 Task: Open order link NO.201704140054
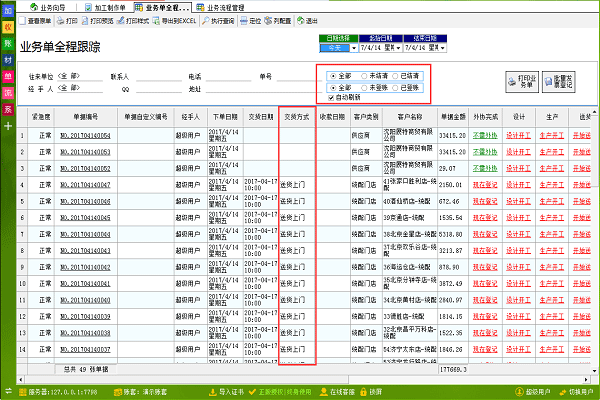click(x=85, y=136)
